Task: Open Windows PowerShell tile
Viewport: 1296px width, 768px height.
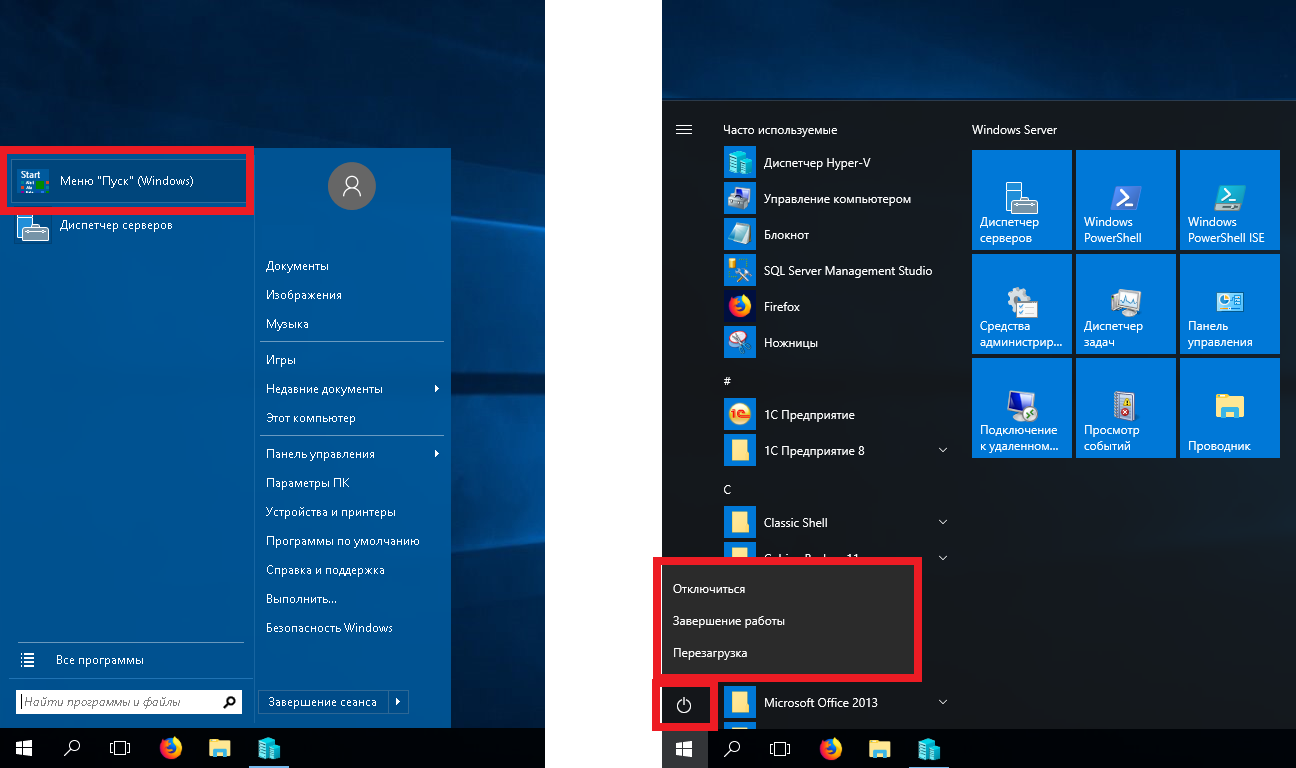Action: click(1126, 200)
